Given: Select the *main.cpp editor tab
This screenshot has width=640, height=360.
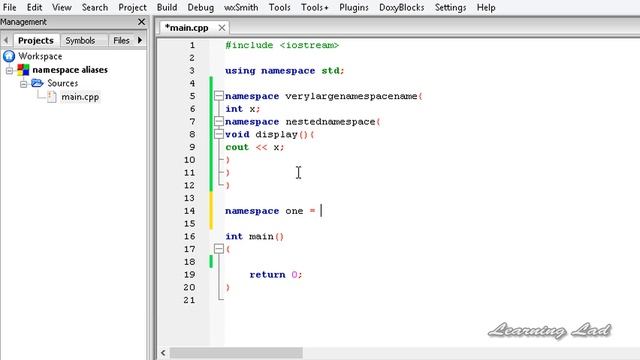Looking at the screenshot, I should tap(187, 28).
